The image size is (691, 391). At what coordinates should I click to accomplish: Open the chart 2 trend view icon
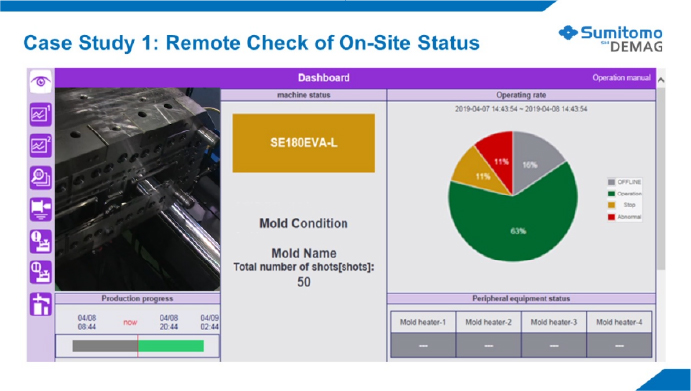41,146
